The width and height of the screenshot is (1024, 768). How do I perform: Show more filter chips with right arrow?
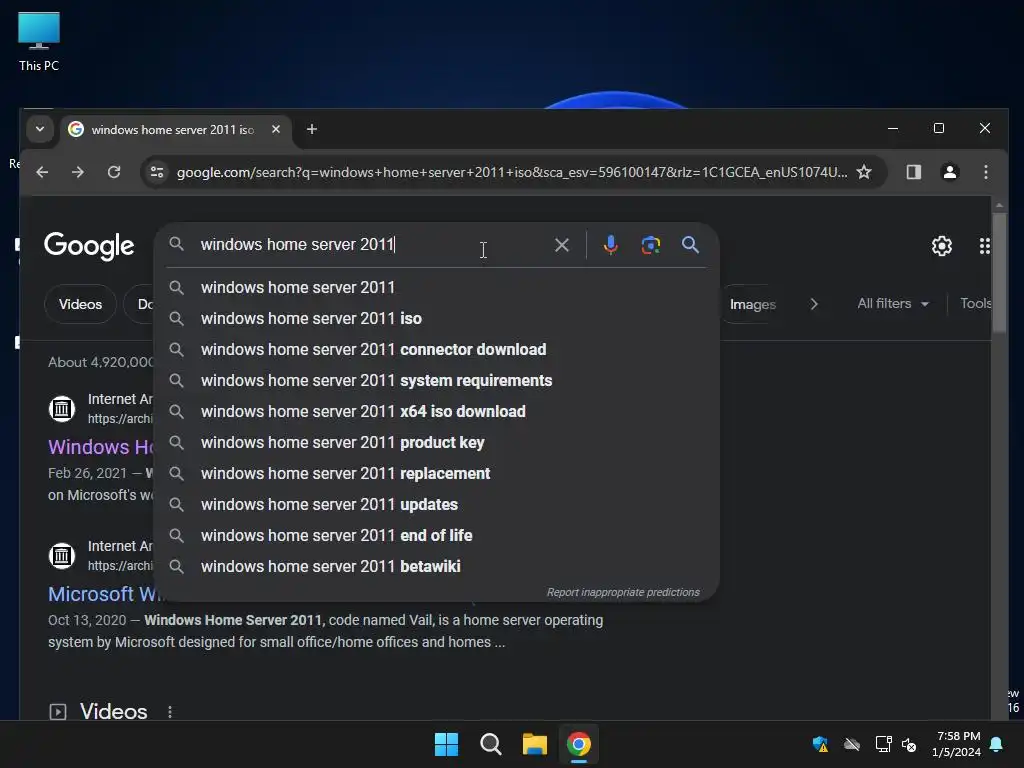click(x=814, y=304)
